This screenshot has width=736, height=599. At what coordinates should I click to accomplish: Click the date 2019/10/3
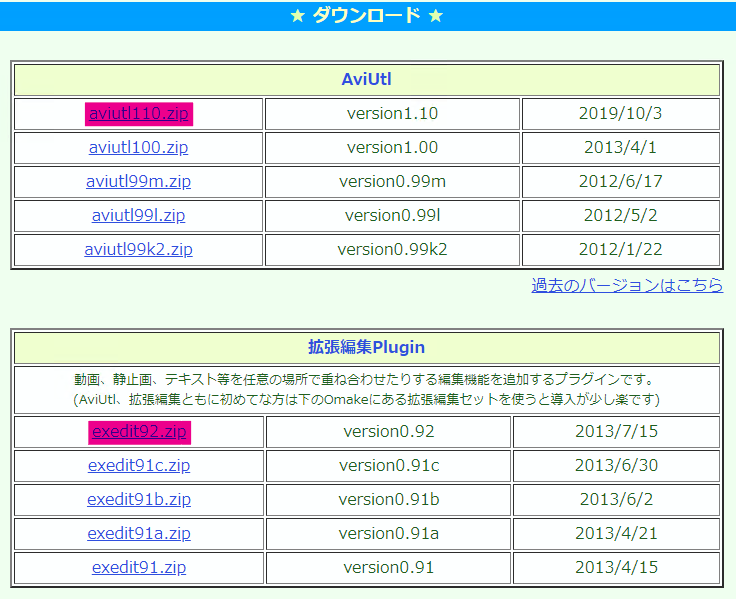tap(621, 114)
